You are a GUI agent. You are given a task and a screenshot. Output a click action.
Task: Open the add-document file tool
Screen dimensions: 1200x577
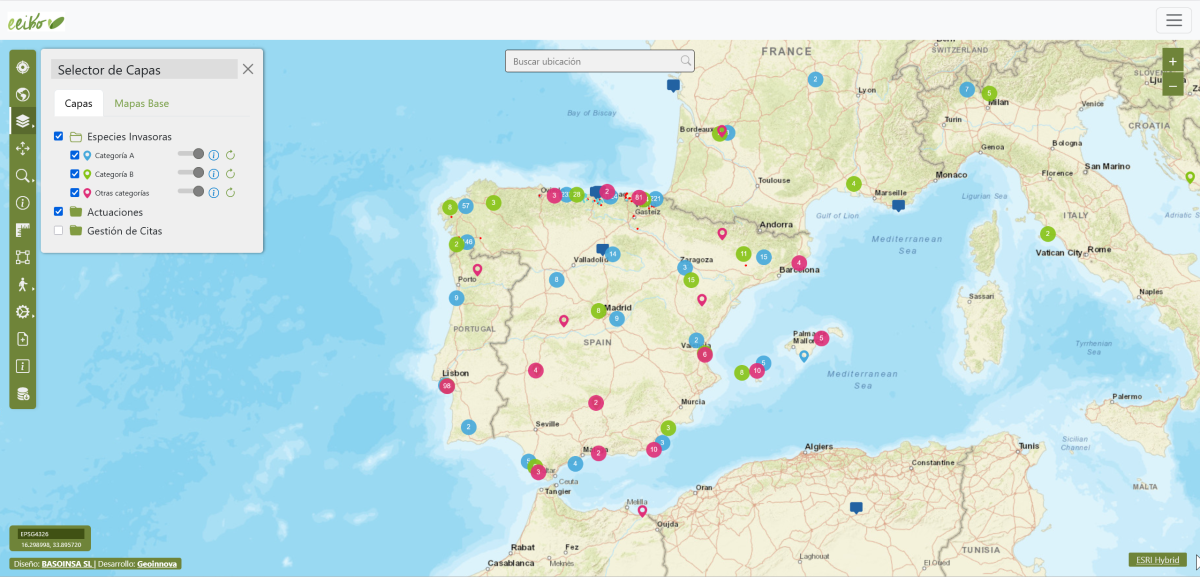pyautogui.click(x=22, y=339)
